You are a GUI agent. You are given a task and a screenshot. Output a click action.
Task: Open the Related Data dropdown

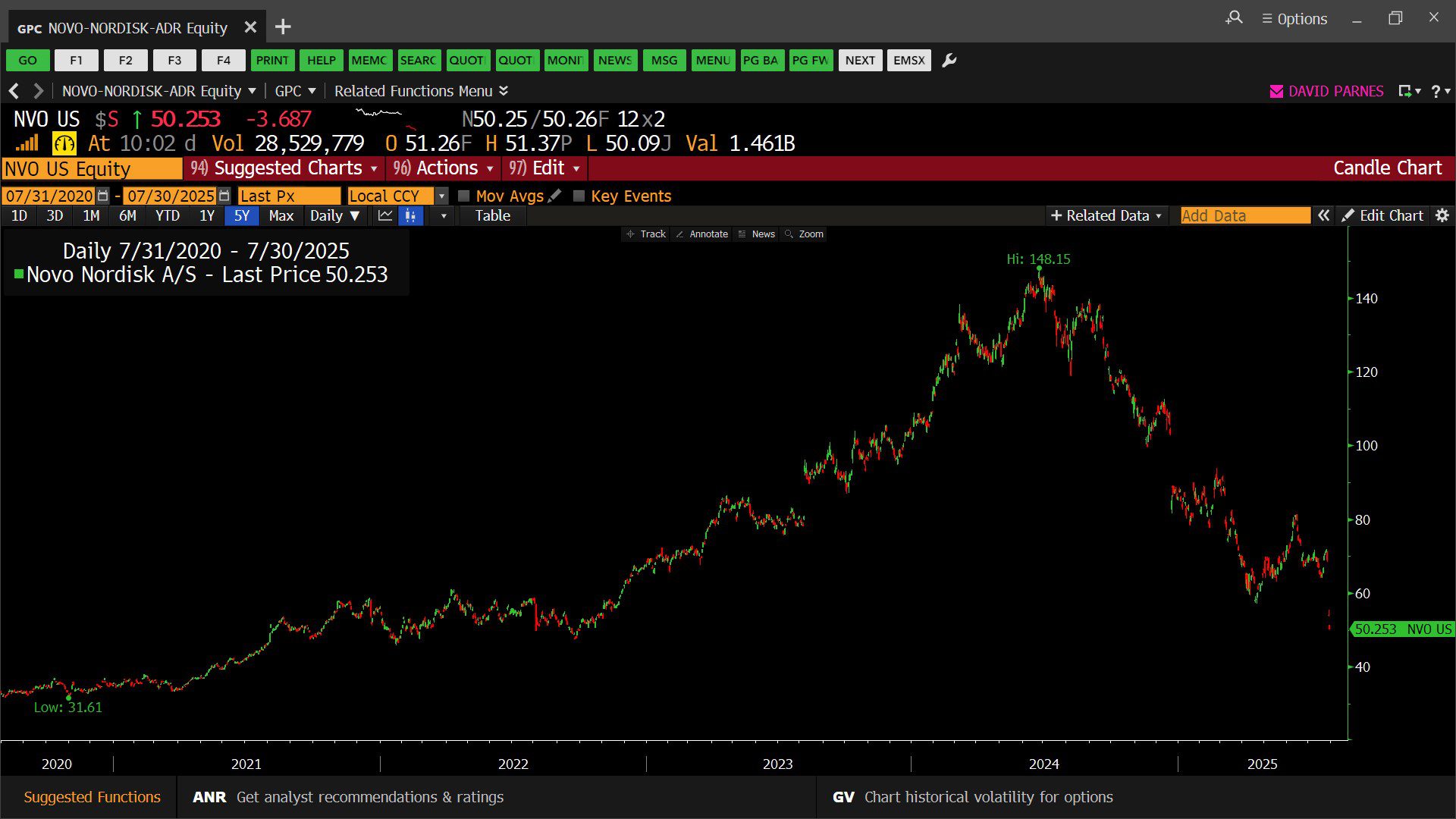click(1106, 216)
